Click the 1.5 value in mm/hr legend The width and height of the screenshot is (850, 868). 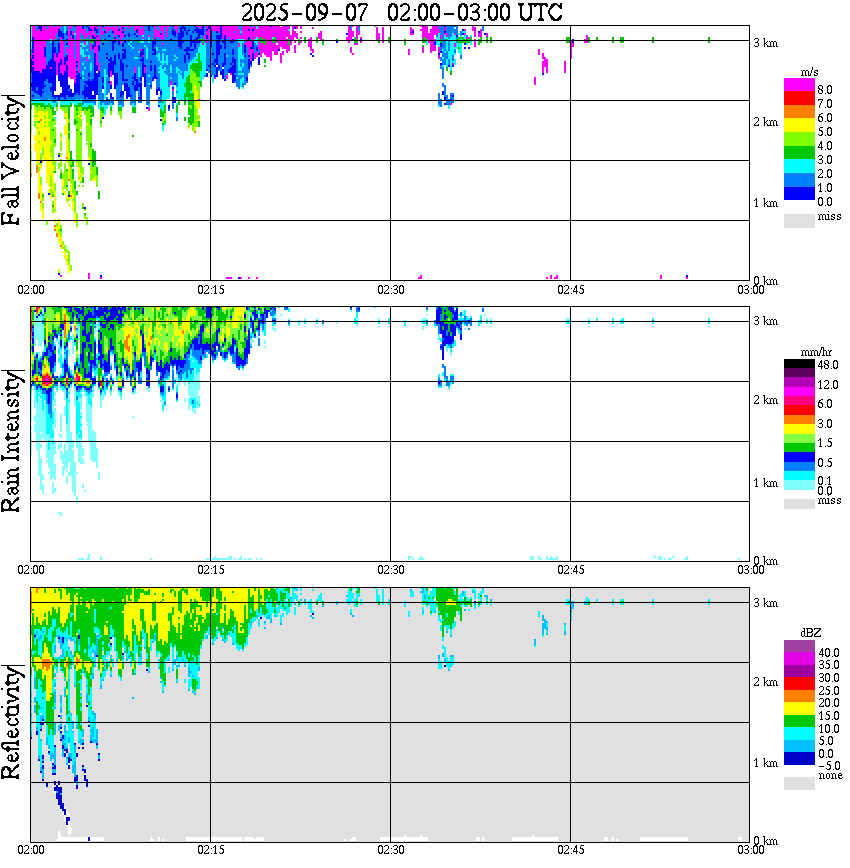point(825,442)
